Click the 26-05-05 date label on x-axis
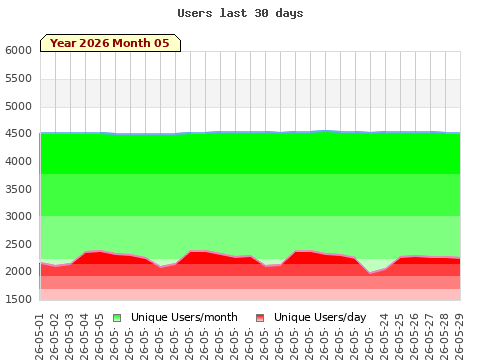The image size is (480, 360). (x=99, y=337)
